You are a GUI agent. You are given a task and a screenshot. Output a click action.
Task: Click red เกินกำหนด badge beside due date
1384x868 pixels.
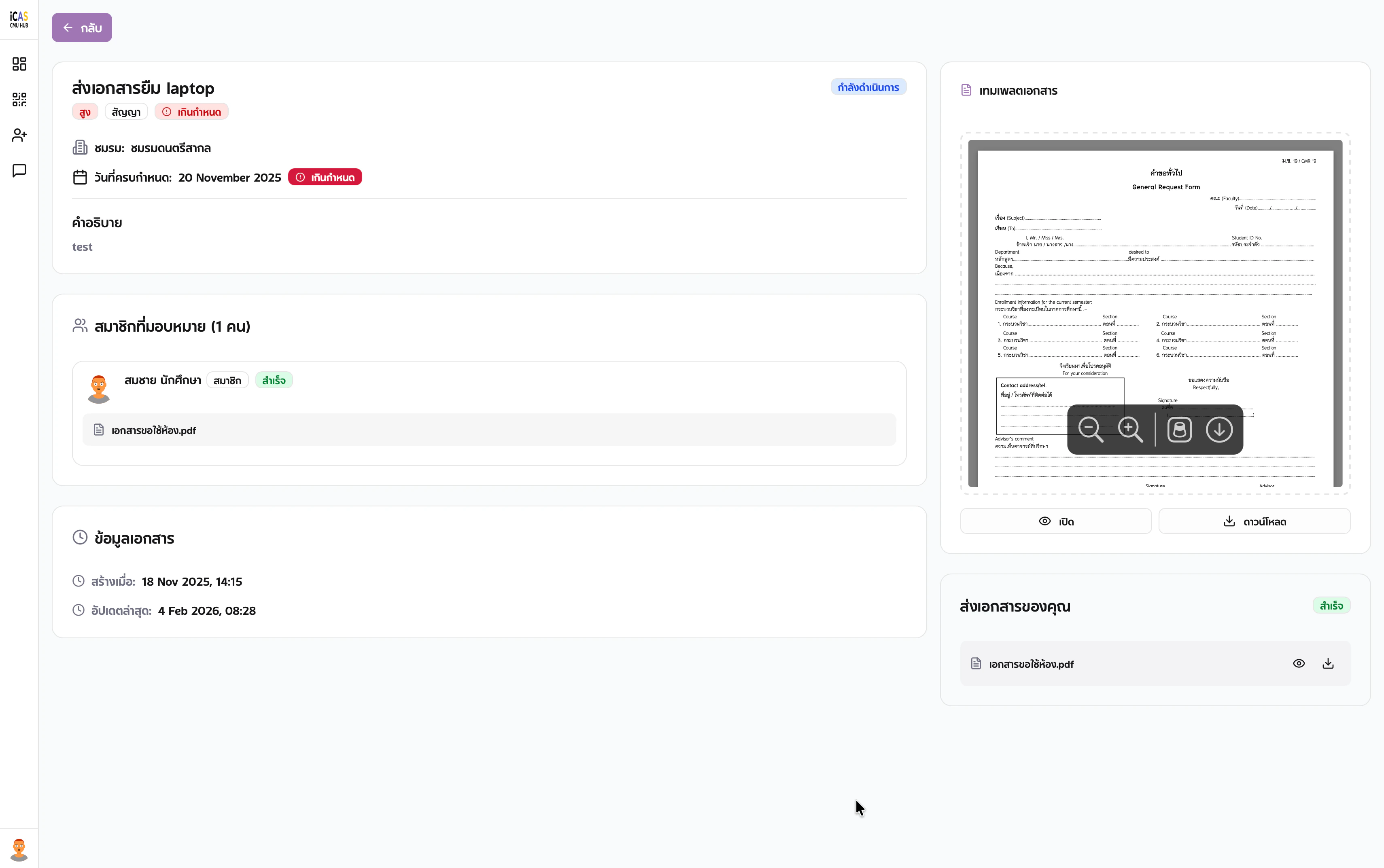325,178
